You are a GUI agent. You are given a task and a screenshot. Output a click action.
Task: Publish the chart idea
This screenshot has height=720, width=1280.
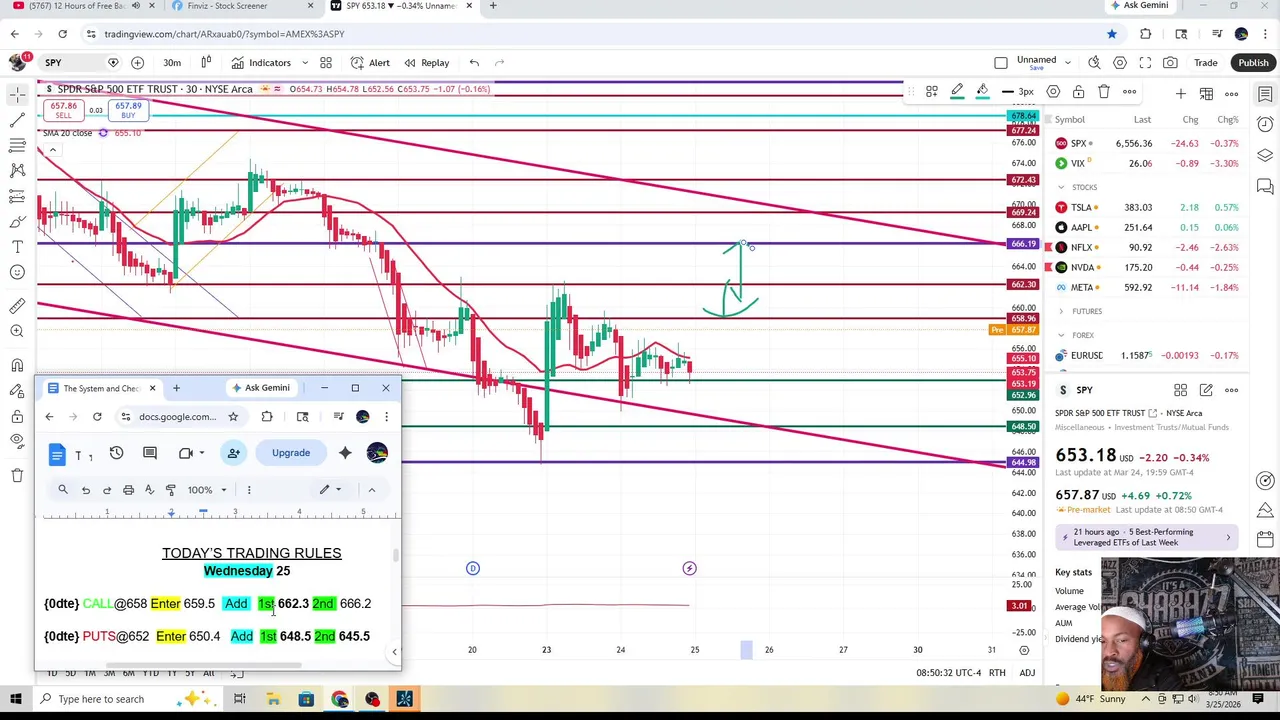(x=1253, y=63)
